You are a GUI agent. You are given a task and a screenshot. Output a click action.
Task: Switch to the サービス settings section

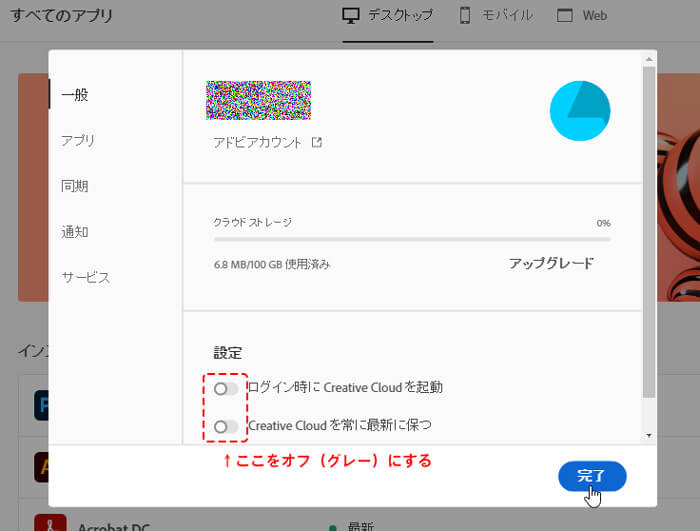pyautogui.click(x=86, y=277)
